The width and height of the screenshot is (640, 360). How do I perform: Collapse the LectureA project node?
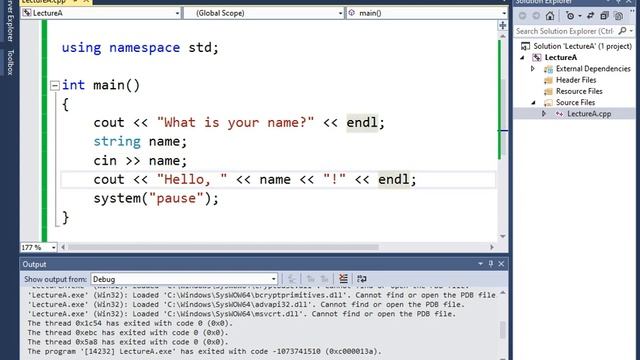[522, 58]
